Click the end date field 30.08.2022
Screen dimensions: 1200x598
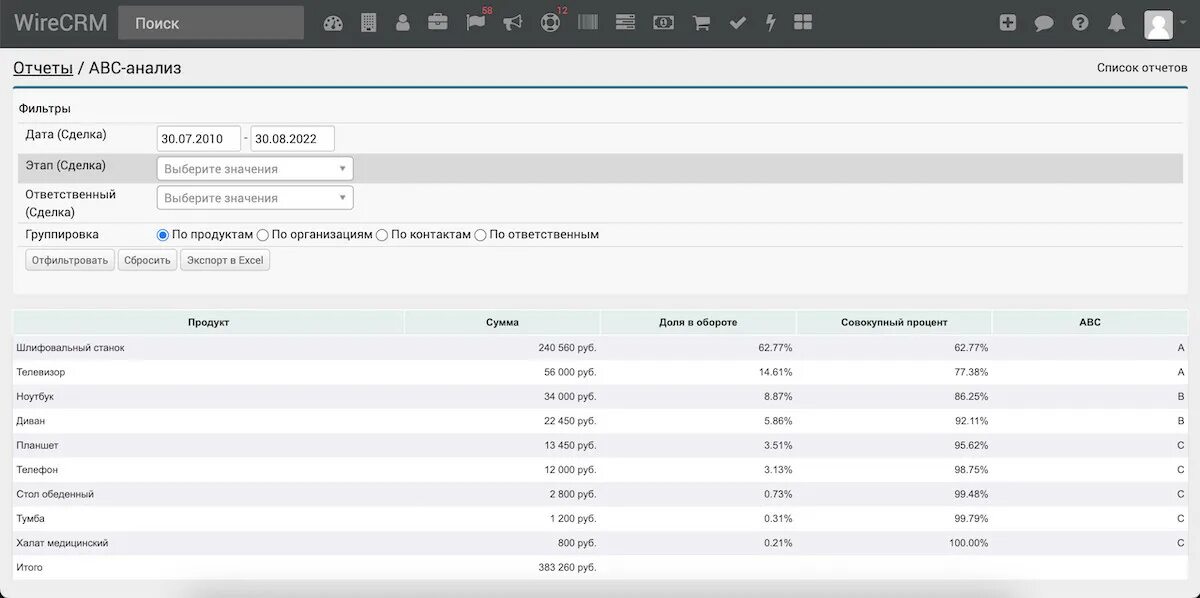coord(292,139)
